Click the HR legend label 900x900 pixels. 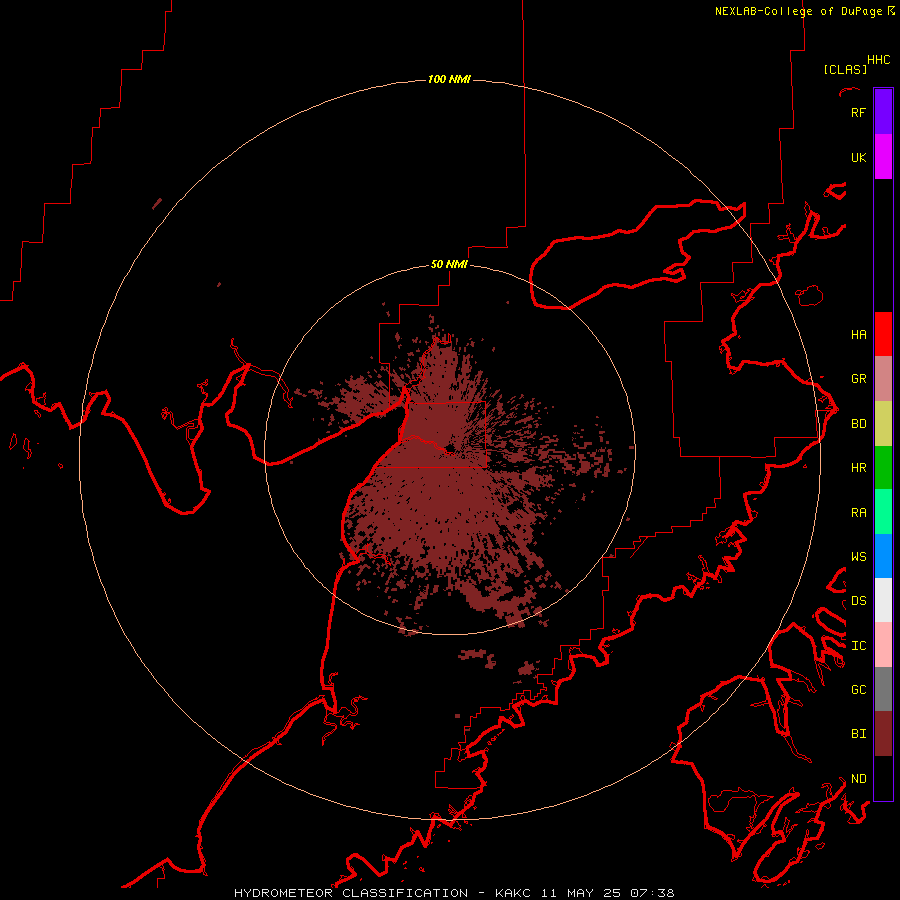tap(858, 468)
